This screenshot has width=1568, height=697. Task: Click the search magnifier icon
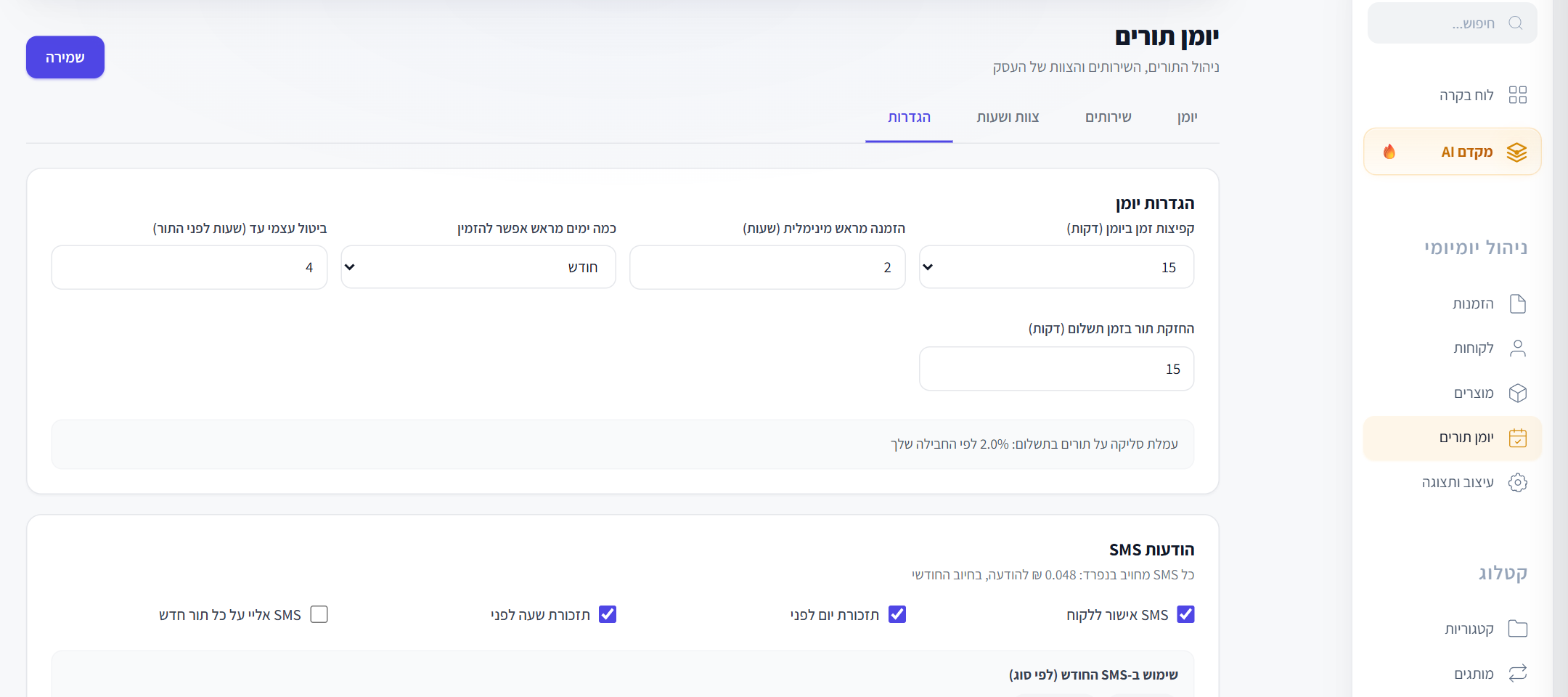1515,23
